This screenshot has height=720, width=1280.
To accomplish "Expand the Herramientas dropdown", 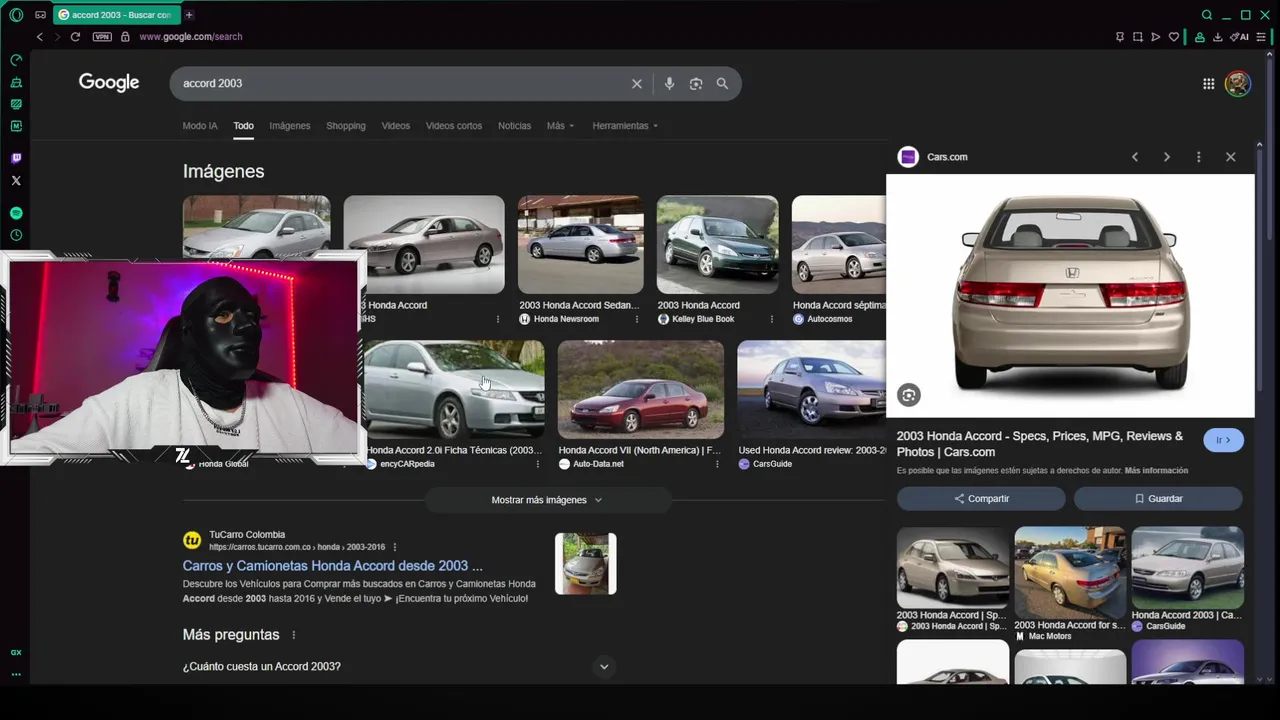I will (626, 126).
